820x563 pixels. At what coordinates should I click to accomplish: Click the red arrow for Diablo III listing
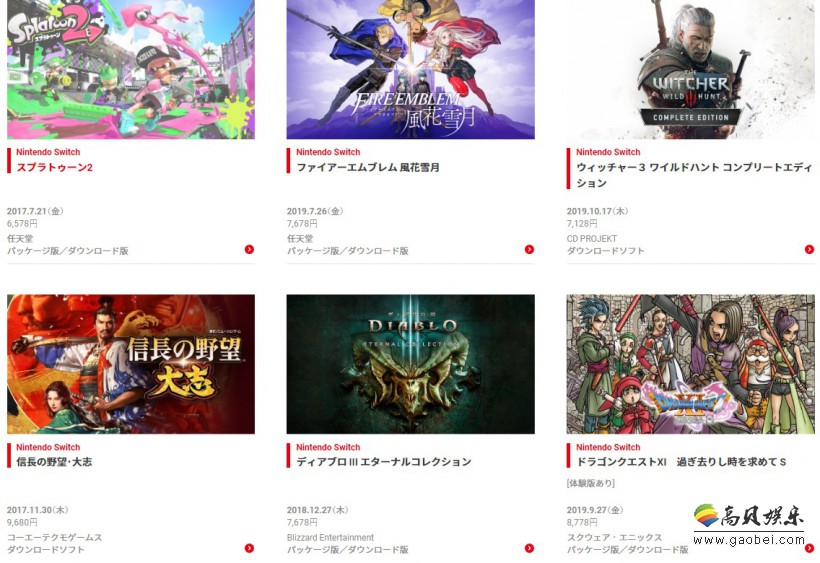[529, 548]
